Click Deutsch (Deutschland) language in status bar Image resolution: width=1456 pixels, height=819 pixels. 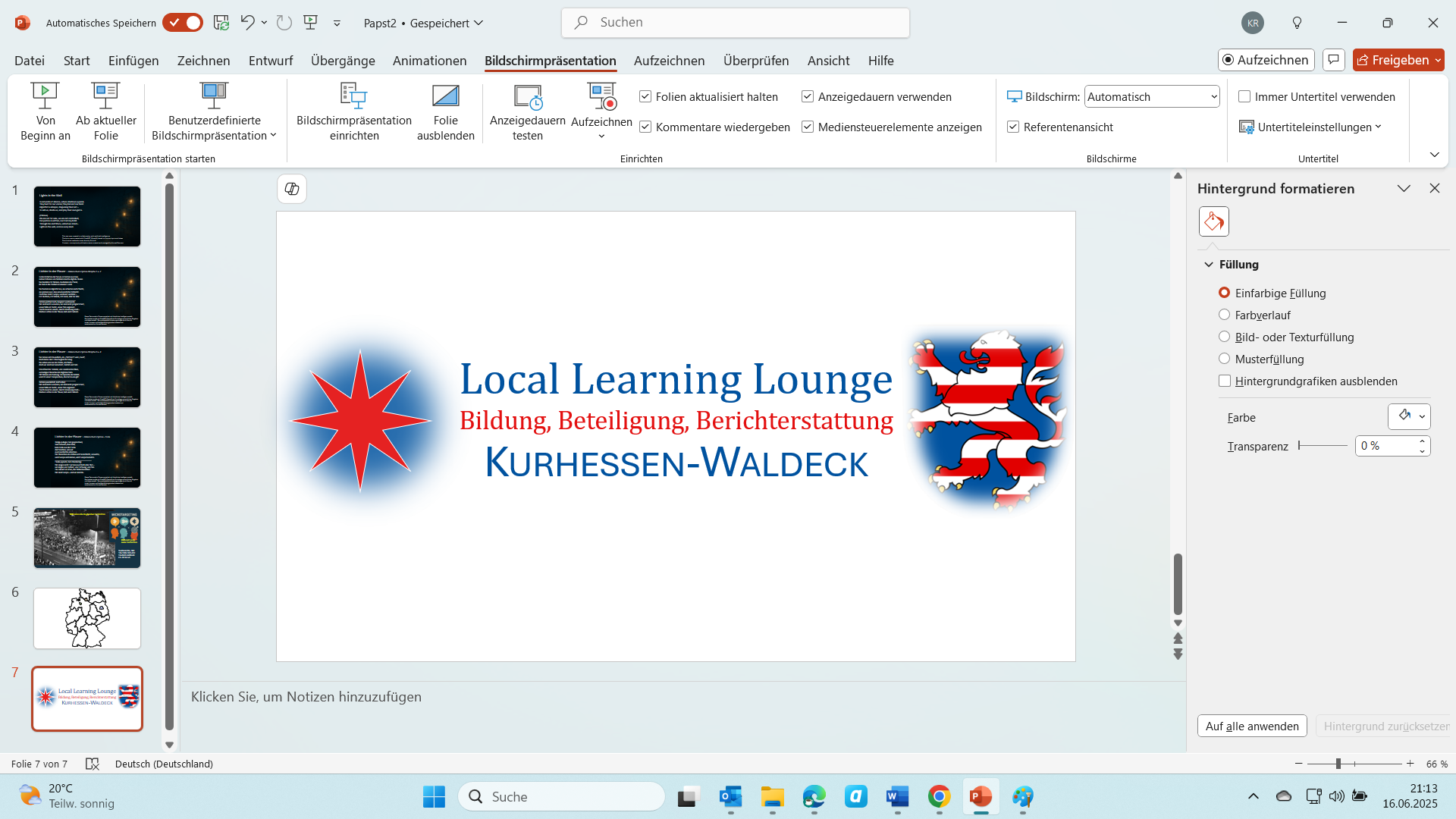(x=164, y=764)
